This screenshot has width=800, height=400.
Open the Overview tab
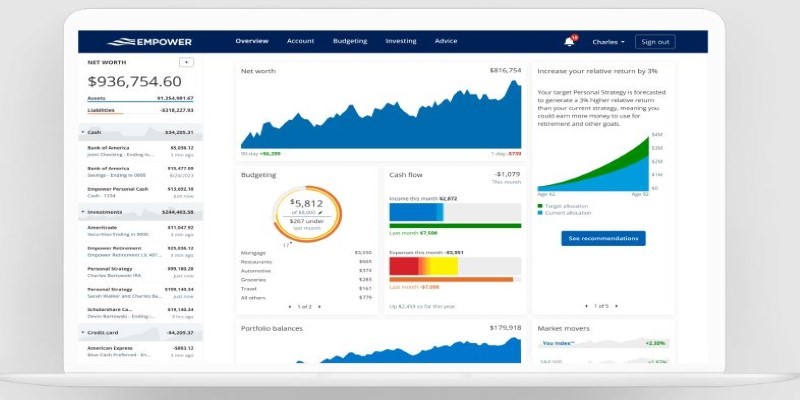pyautogui.click(x=252, y=42)
